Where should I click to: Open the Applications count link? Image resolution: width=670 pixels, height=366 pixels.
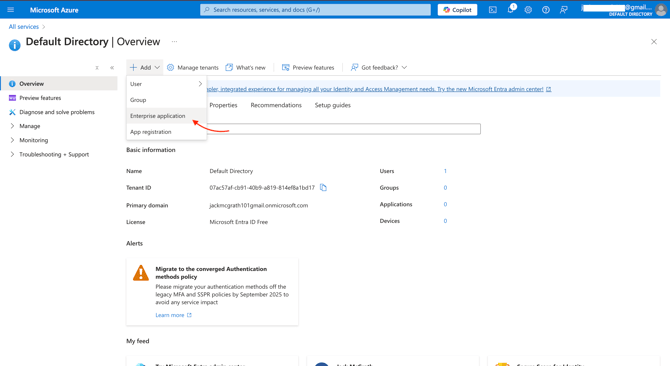[445, 204]
